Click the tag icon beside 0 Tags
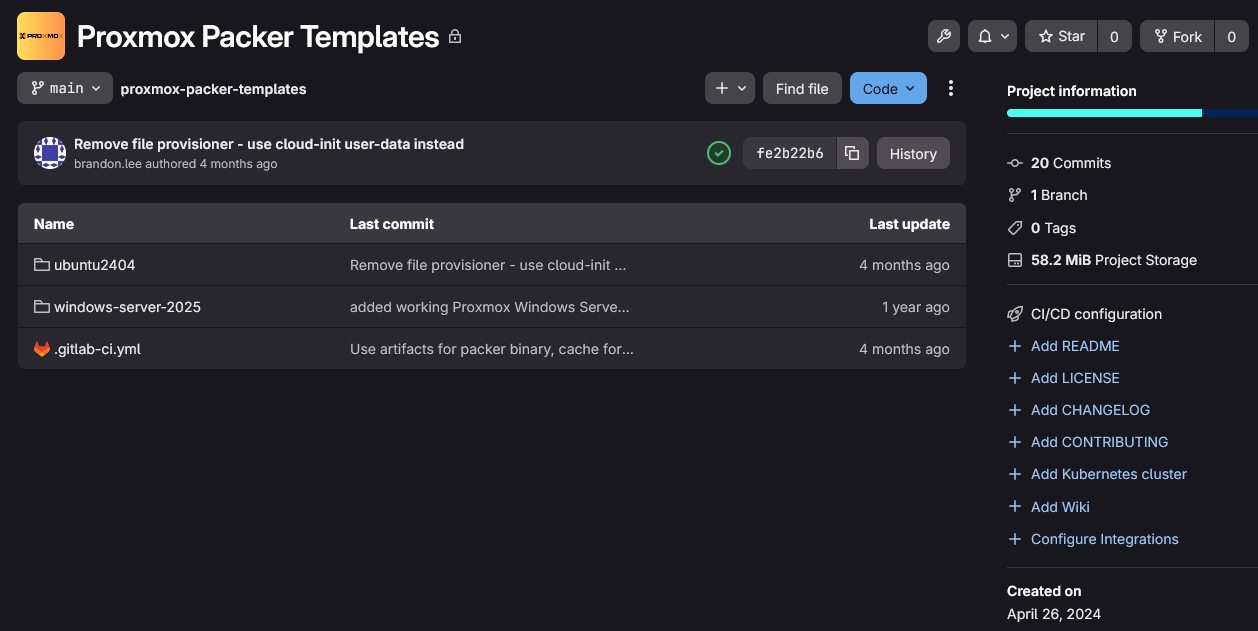 1015,228
